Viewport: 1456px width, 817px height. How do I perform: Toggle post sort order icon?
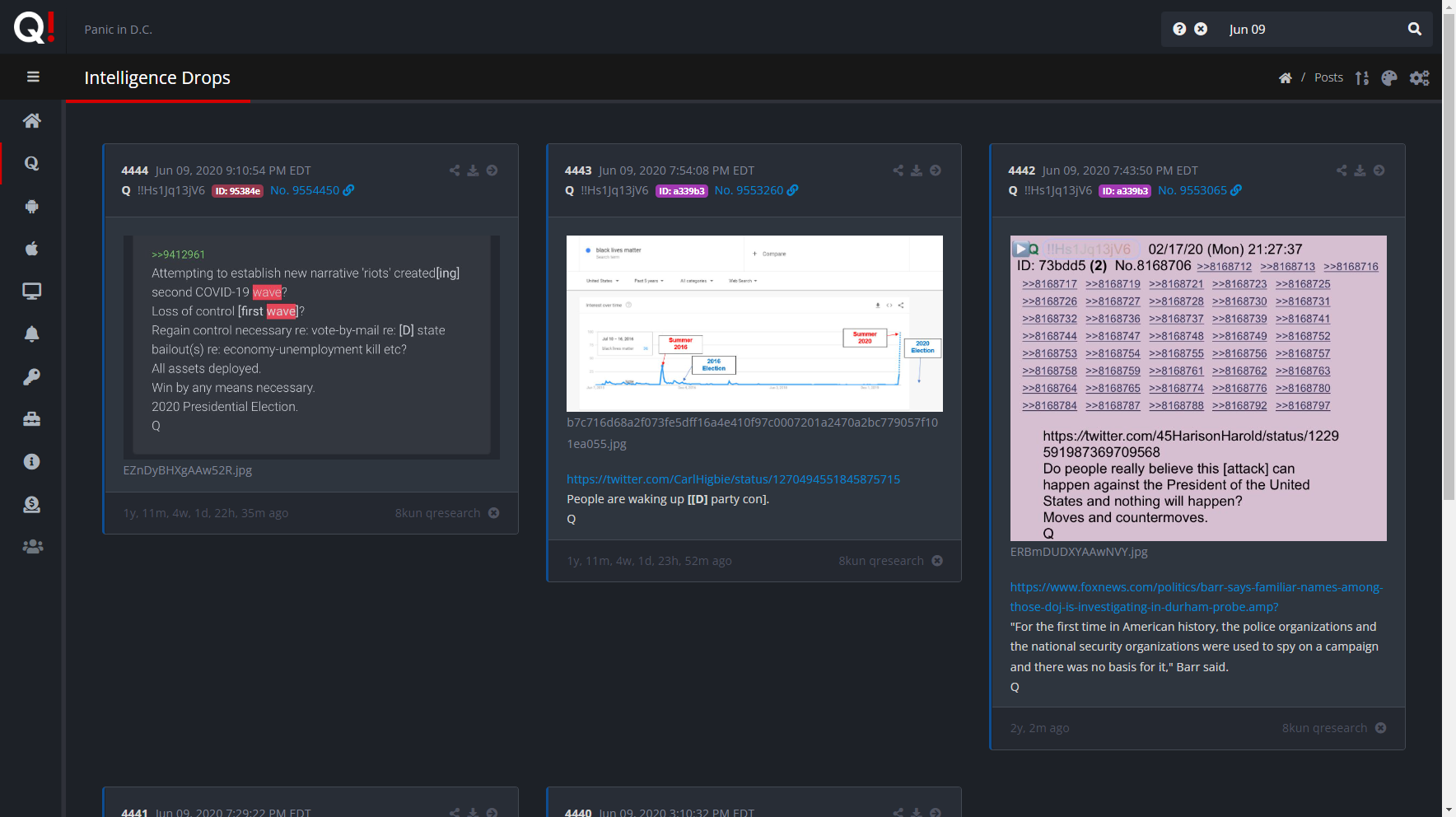point(1362,77)
